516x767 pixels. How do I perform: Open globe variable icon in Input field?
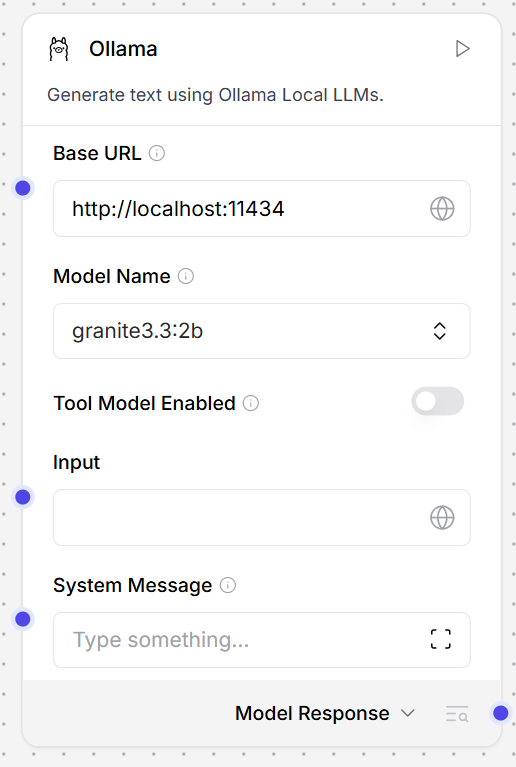pyautogui.click(x=442, y=518)
